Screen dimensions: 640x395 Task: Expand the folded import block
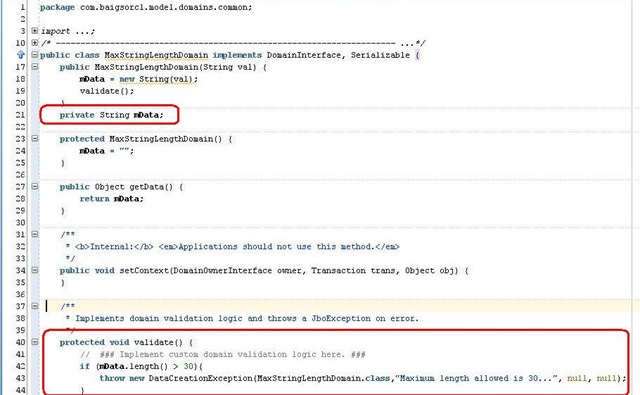(x=35, y=31)
